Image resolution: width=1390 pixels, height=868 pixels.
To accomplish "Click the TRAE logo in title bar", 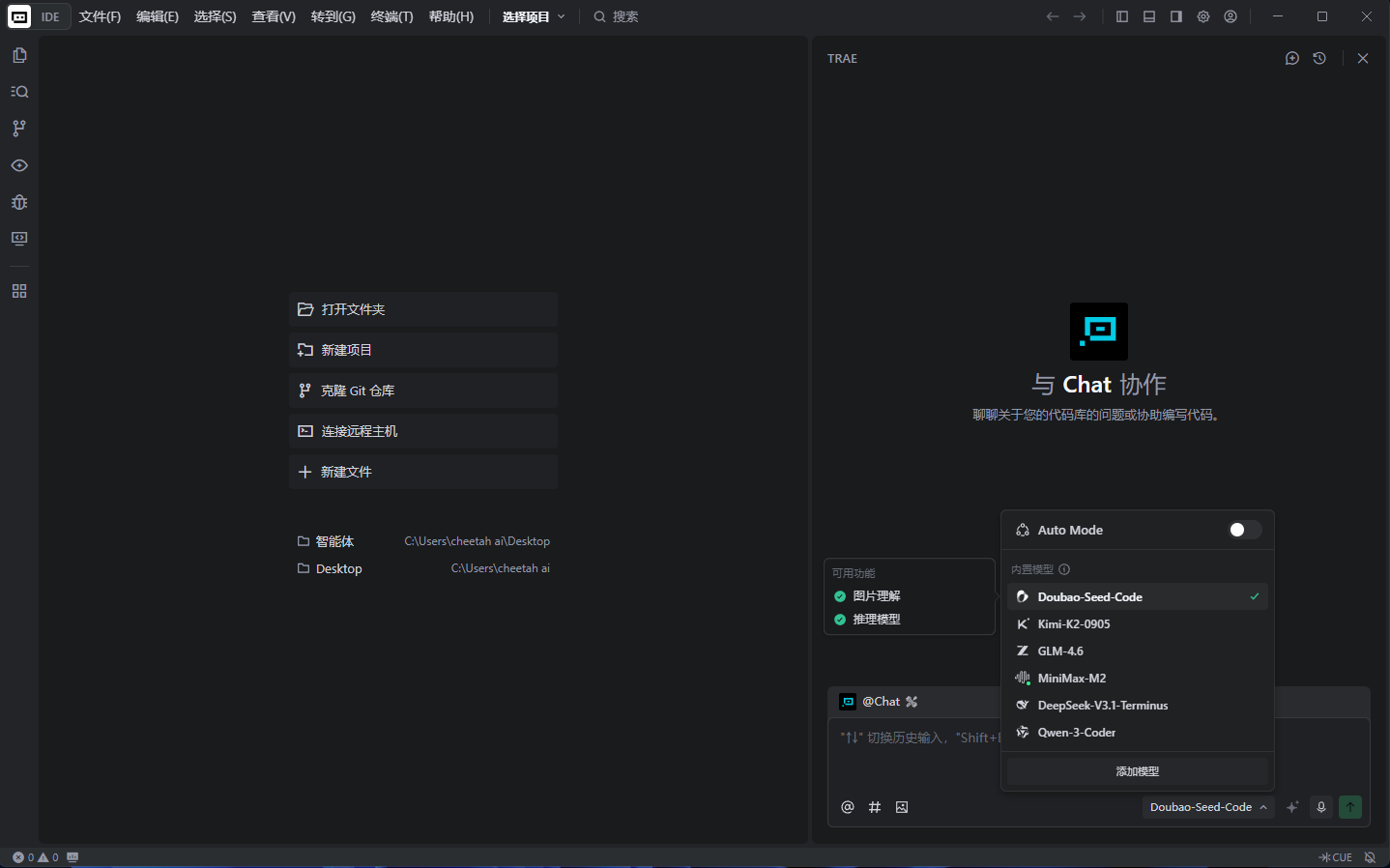I will [19, 16].
